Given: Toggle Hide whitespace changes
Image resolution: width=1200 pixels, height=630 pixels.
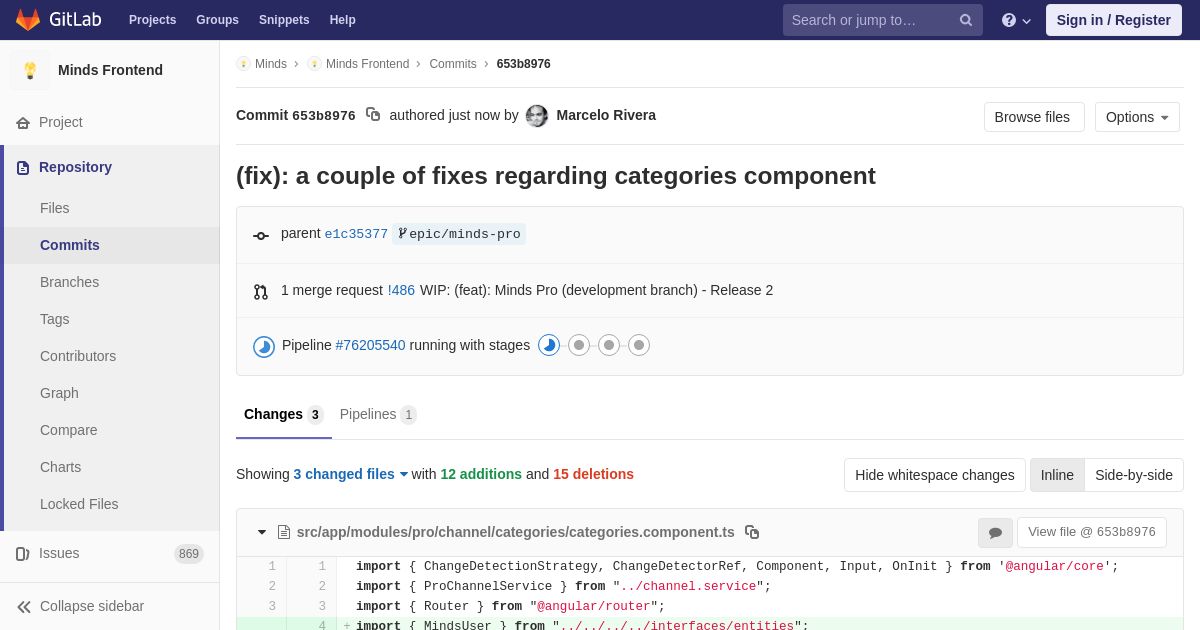Looking at the screenshot, I should pos(935,475).
